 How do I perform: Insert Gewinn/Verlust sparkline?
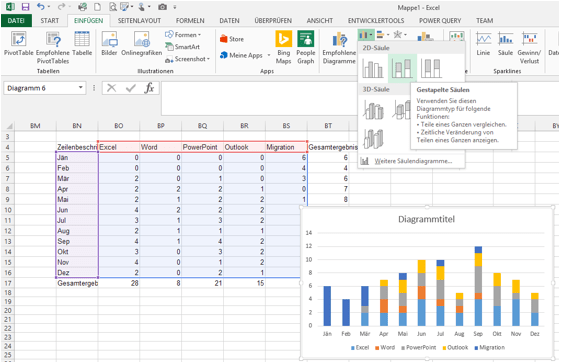(529, 48)
